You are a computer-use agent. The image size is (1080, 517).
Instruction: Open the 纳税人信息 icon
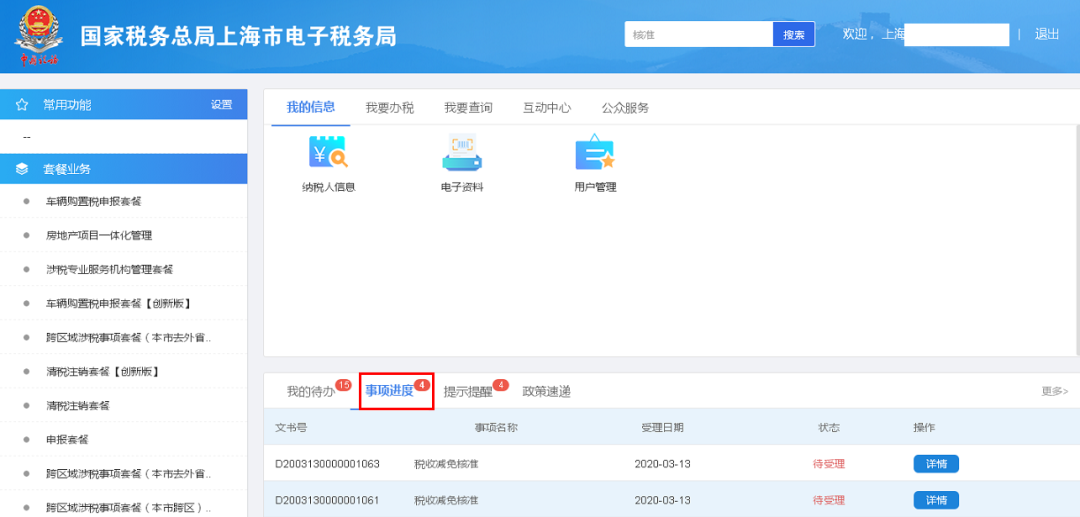(328, 153)
